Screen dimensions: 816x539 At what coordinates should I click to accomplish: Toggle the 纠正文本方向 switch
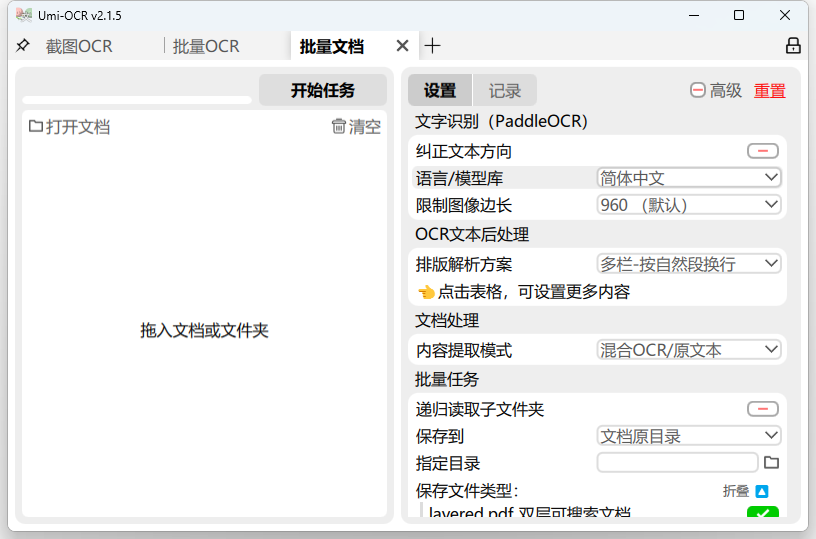coord(762,151)
